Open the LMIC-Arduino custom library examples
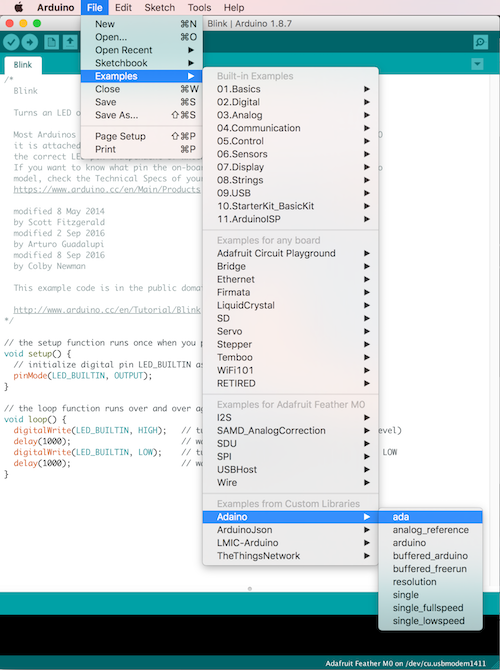The height and width of the screenshot is (670, 500). (291, 543)
